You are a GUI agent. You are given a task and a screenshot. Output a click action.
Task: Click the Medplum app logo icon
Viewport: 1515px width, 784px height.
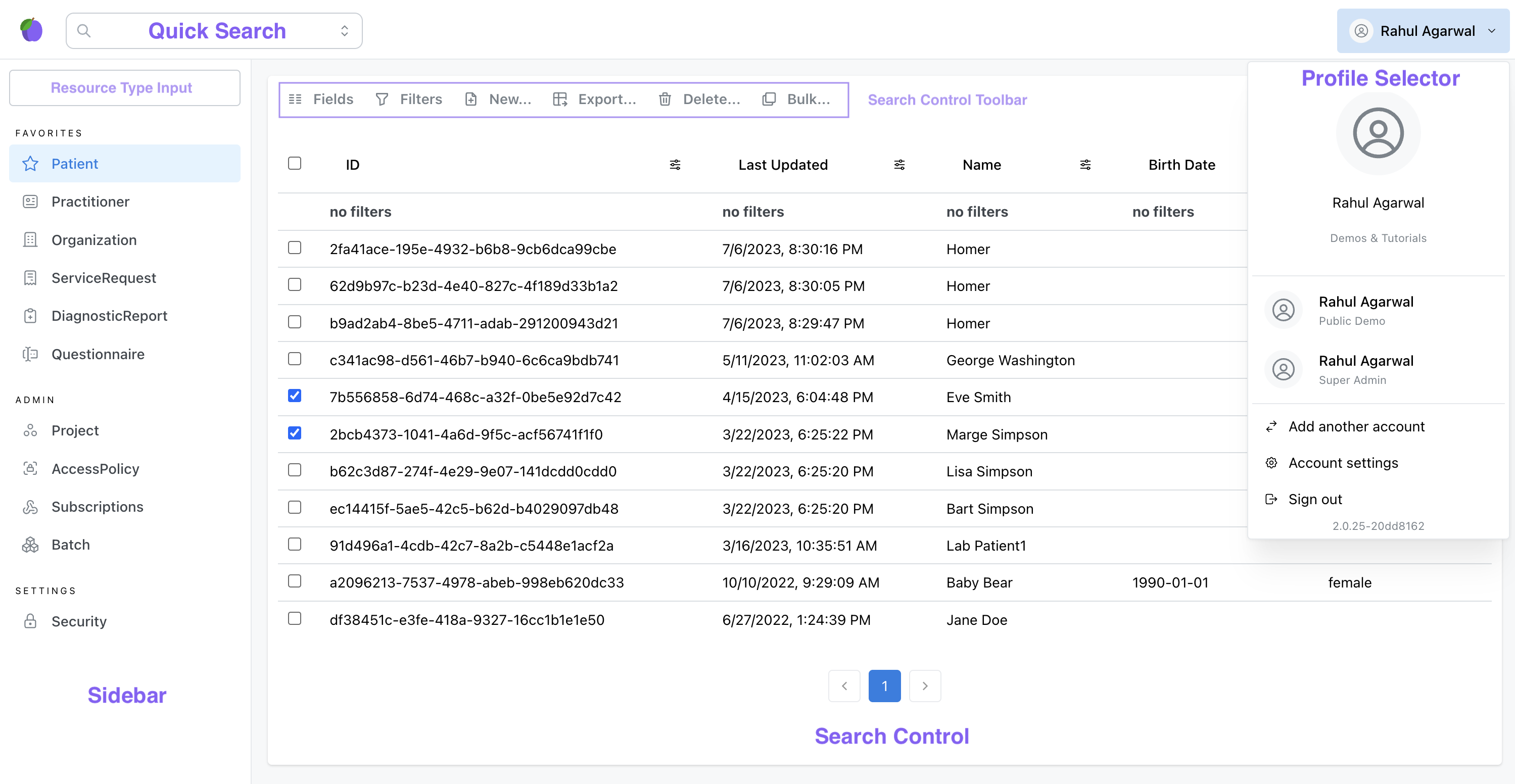point(31,29)
